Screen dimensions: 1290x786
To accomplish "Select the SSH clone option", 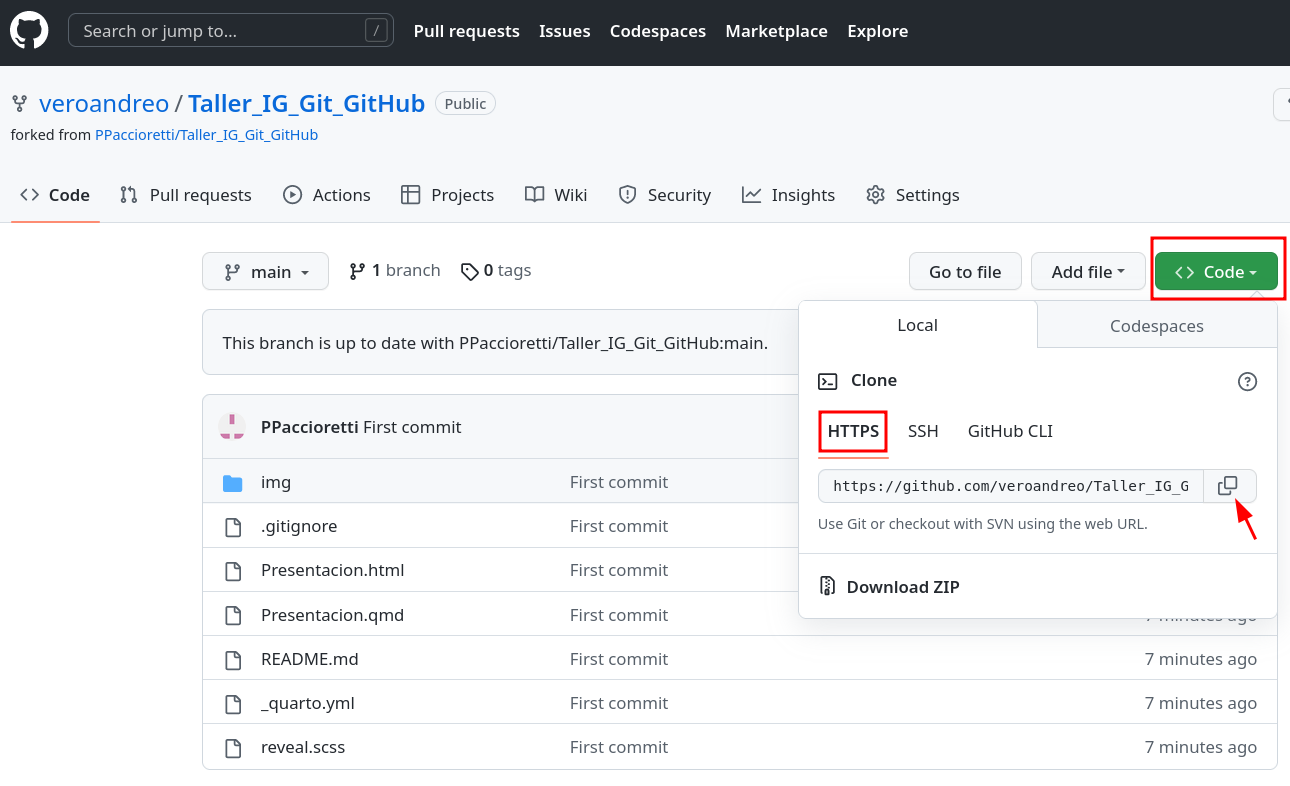I will click(923, 431).
